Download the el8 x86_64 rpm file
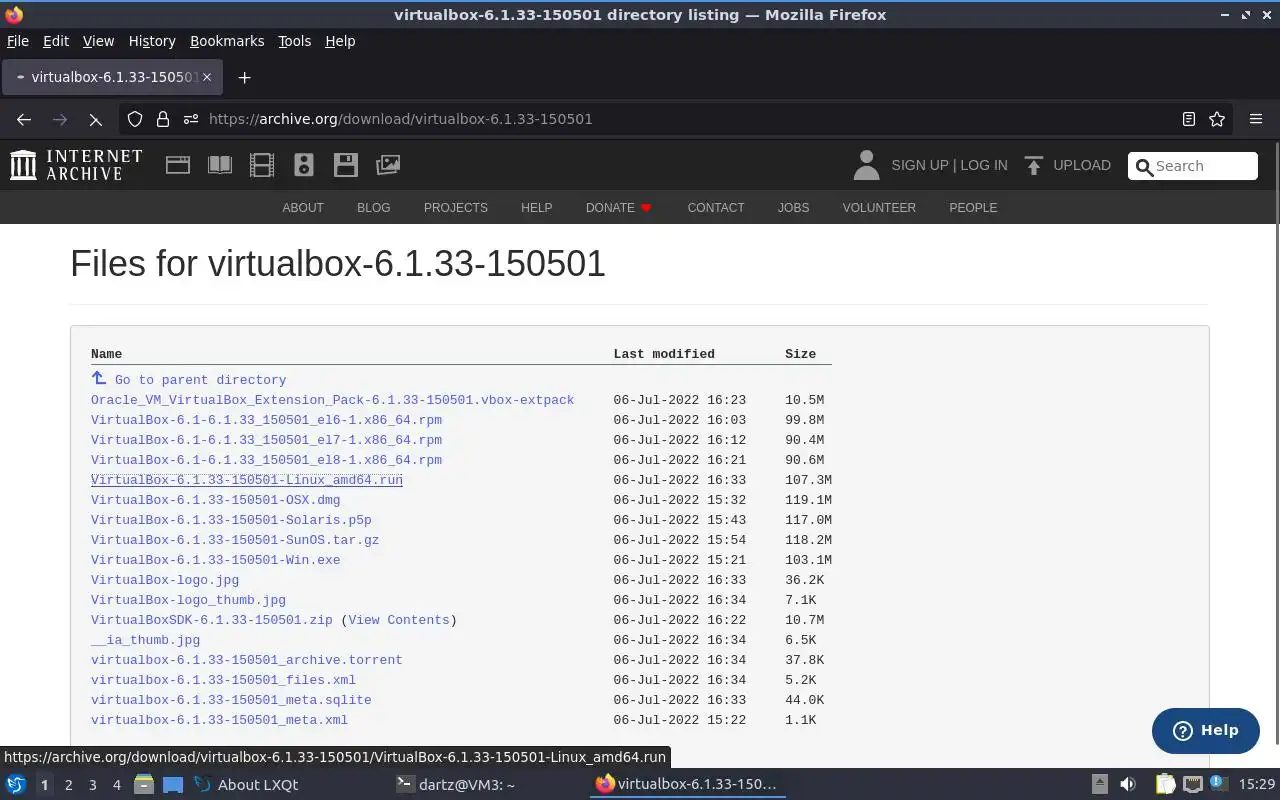 coord(266,460)
